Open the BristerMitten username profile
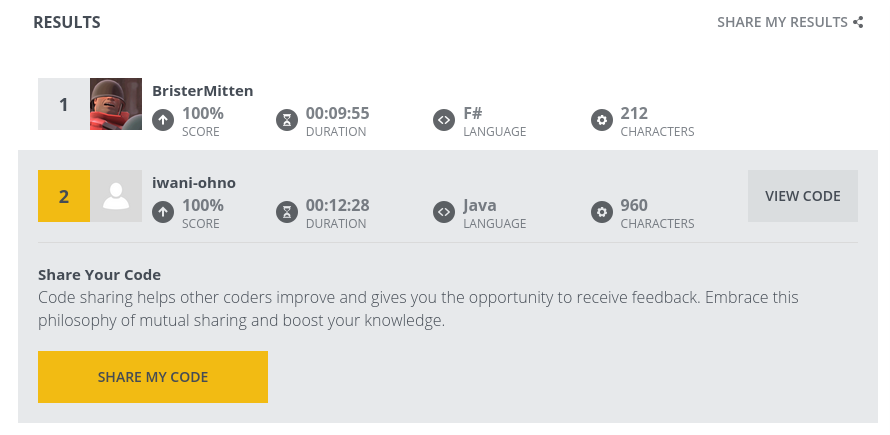Image resolution: width=890 pixels, height=435 pixels. (203, 91)
